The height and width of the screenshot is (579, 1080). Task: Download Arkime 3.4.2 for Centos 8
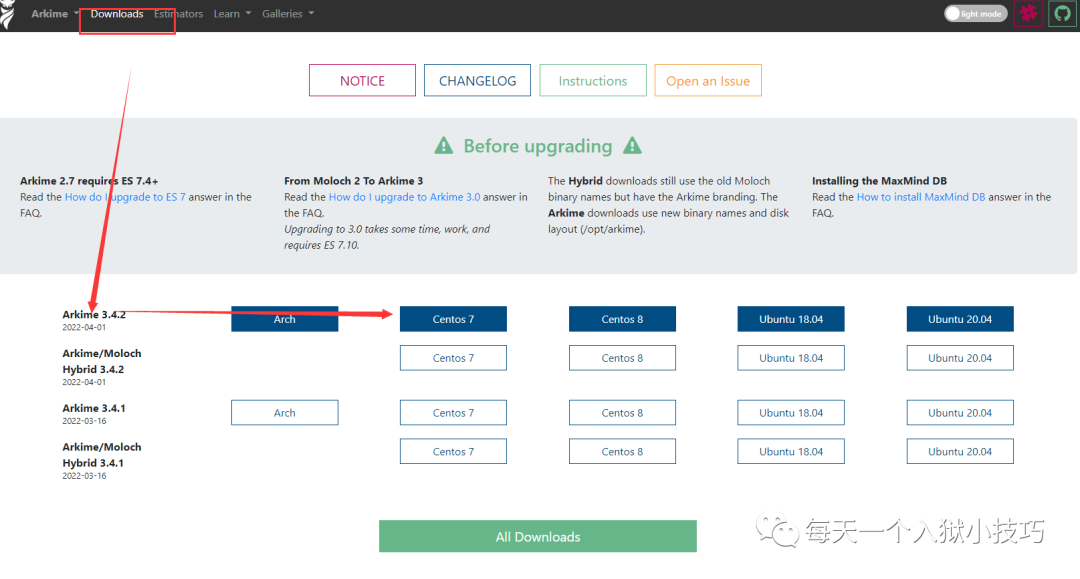click(622, 319)
